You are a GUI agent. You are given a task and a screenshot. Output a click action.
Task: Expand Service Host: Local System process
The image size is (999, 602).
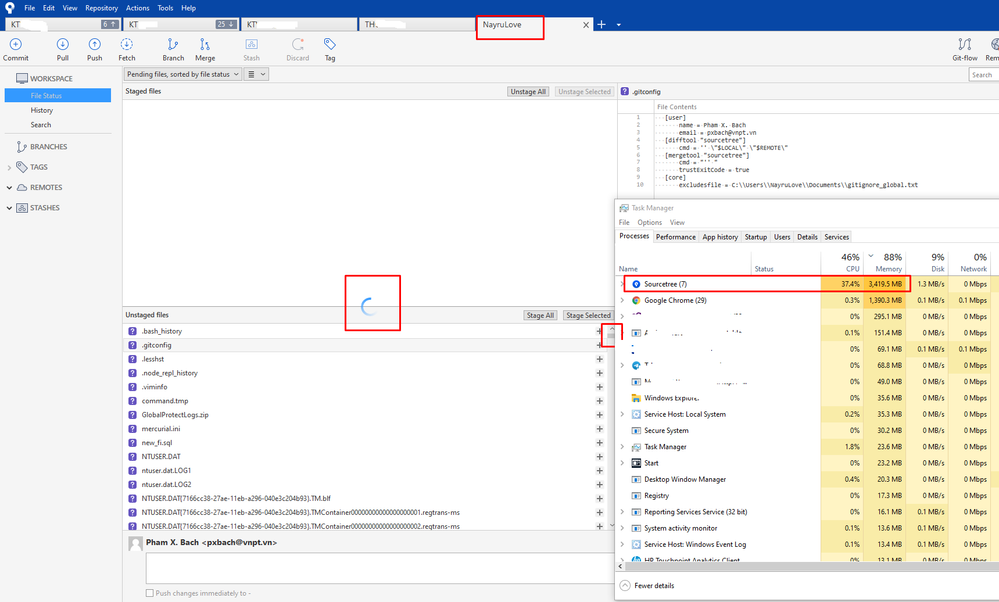point(622,414)
